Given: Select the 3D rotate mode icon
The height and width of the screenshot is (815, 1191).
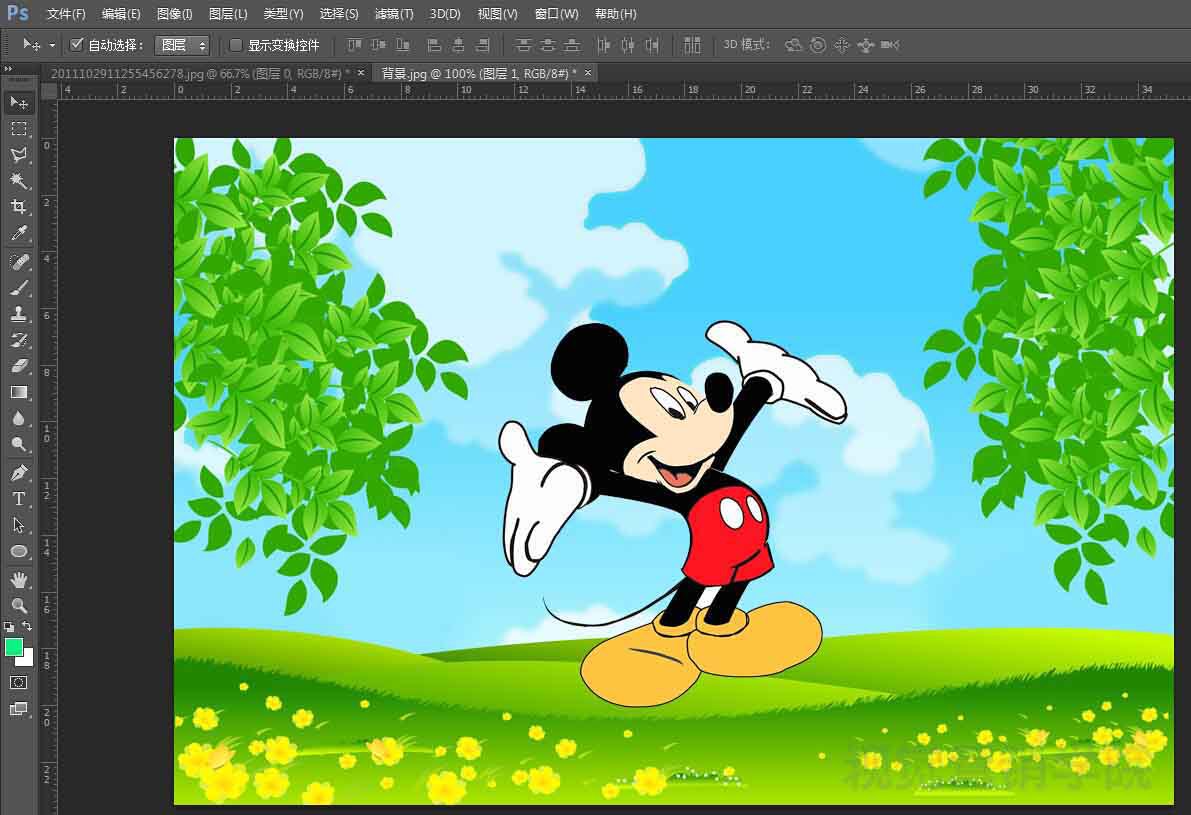Looking at the screenshot, I should [793, 45].
